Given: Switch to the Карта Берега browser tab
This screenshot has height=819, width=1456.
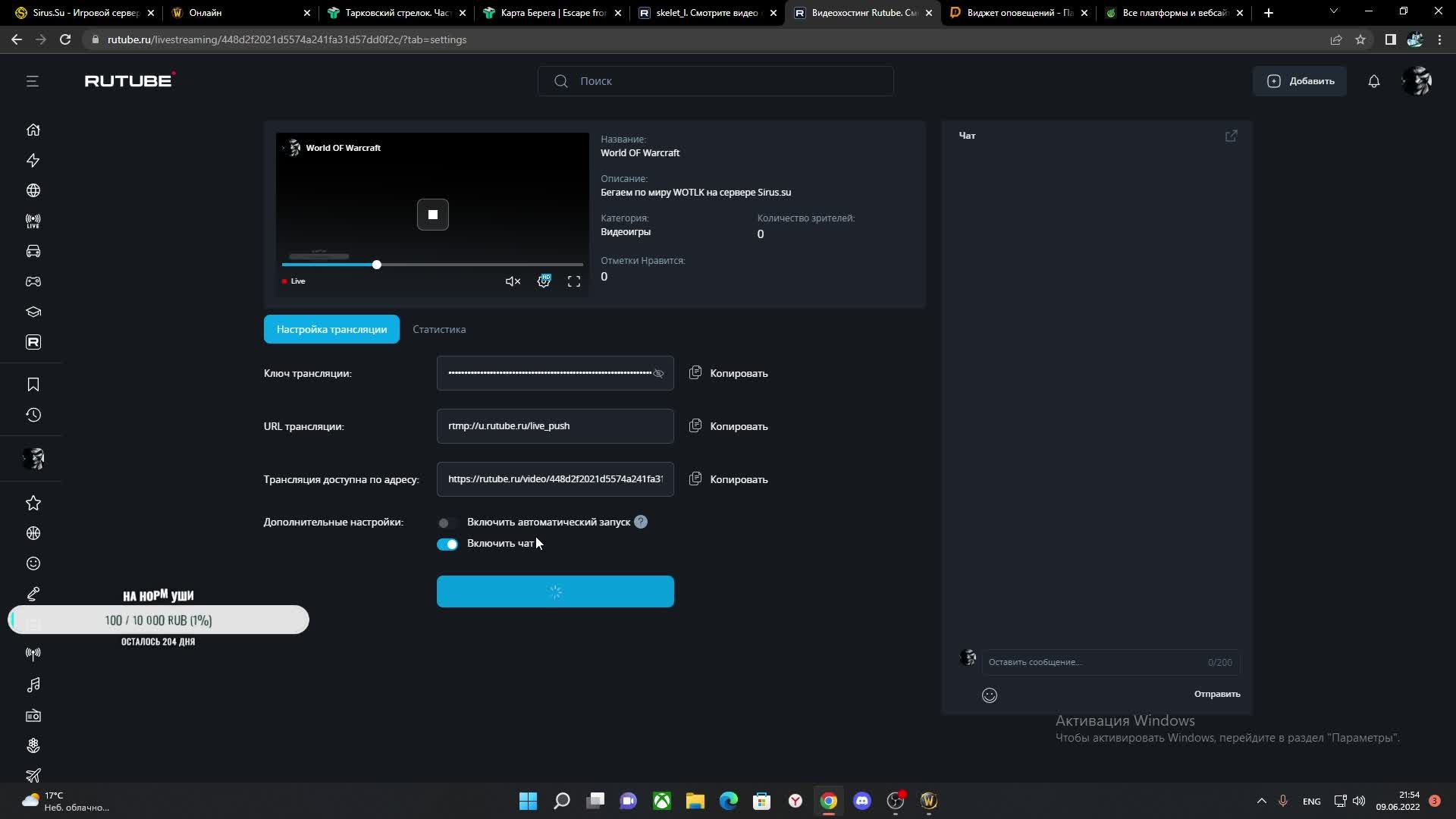Looking at the screenshot, I should [x=553, y=13].
